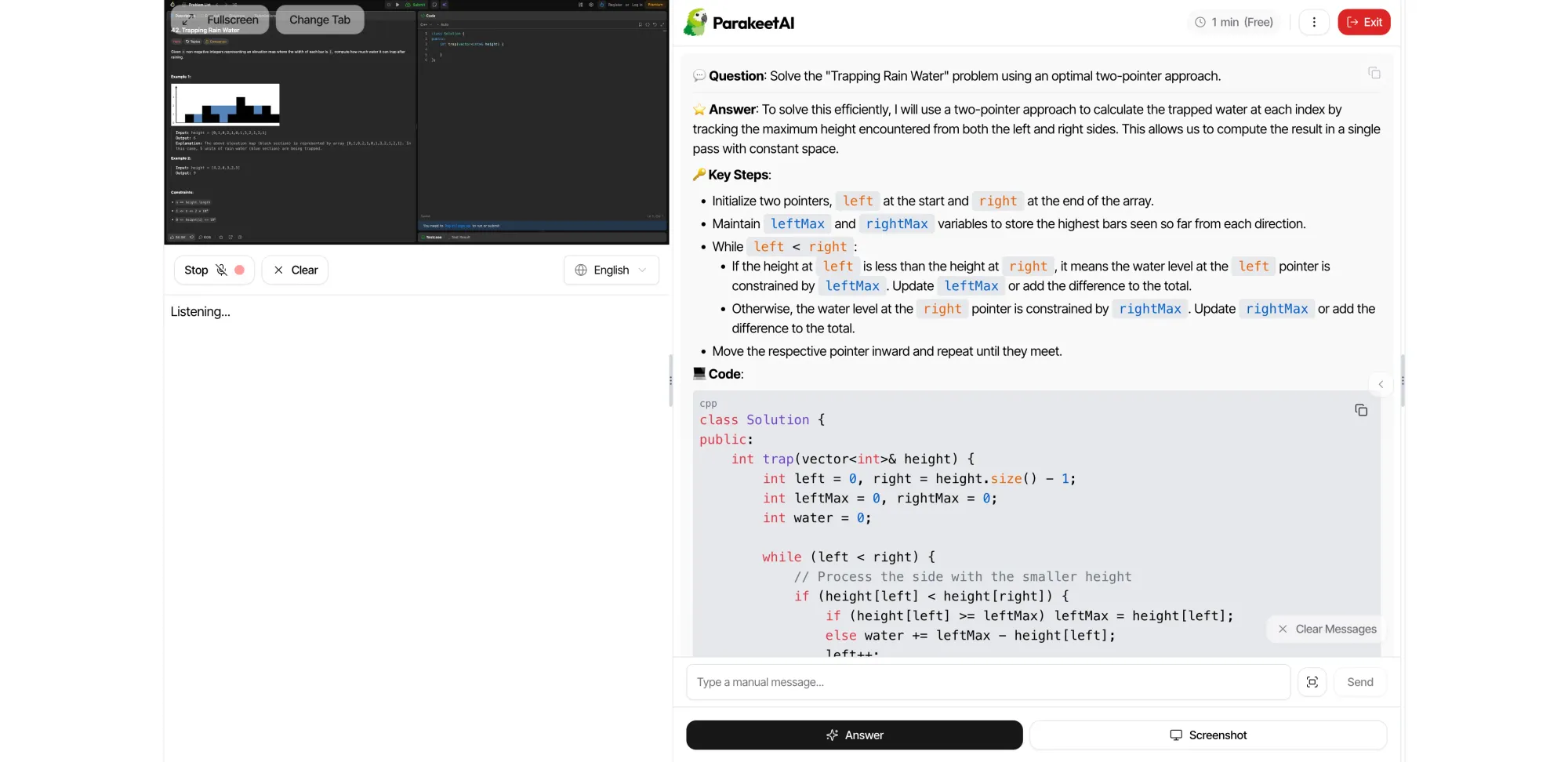Screen dimensions: 1568x762
Task: Stop the listening session
Action: pyautogui.click(x=214, y=270)
